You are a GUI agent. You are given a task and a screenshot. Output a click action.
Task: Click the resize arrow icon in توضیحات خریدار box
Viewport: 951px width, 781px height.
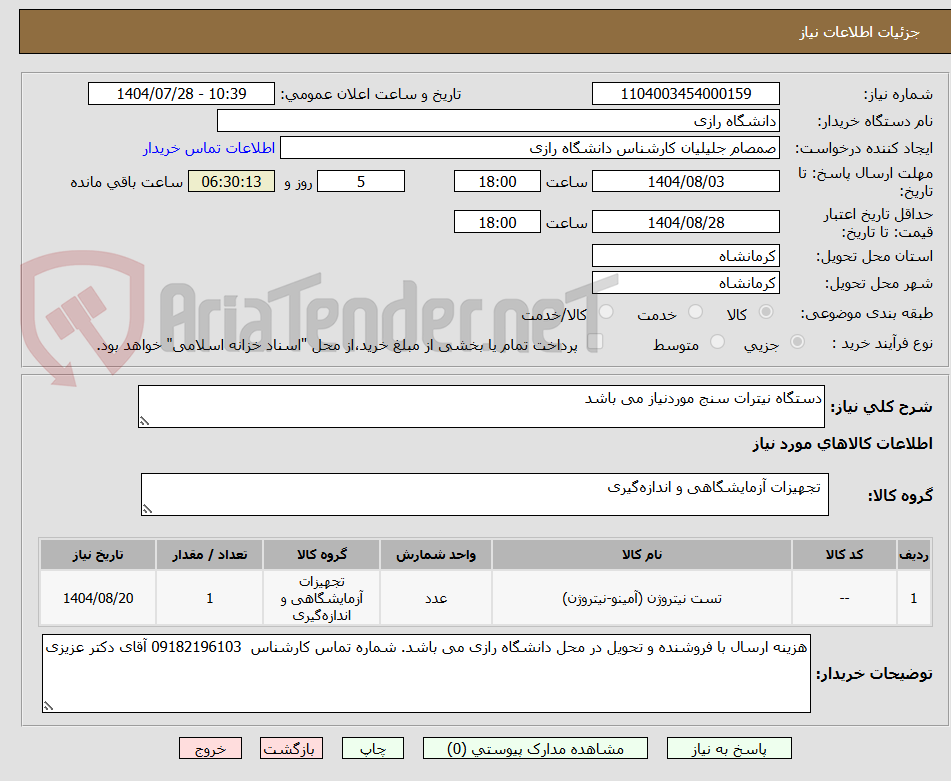48,707
